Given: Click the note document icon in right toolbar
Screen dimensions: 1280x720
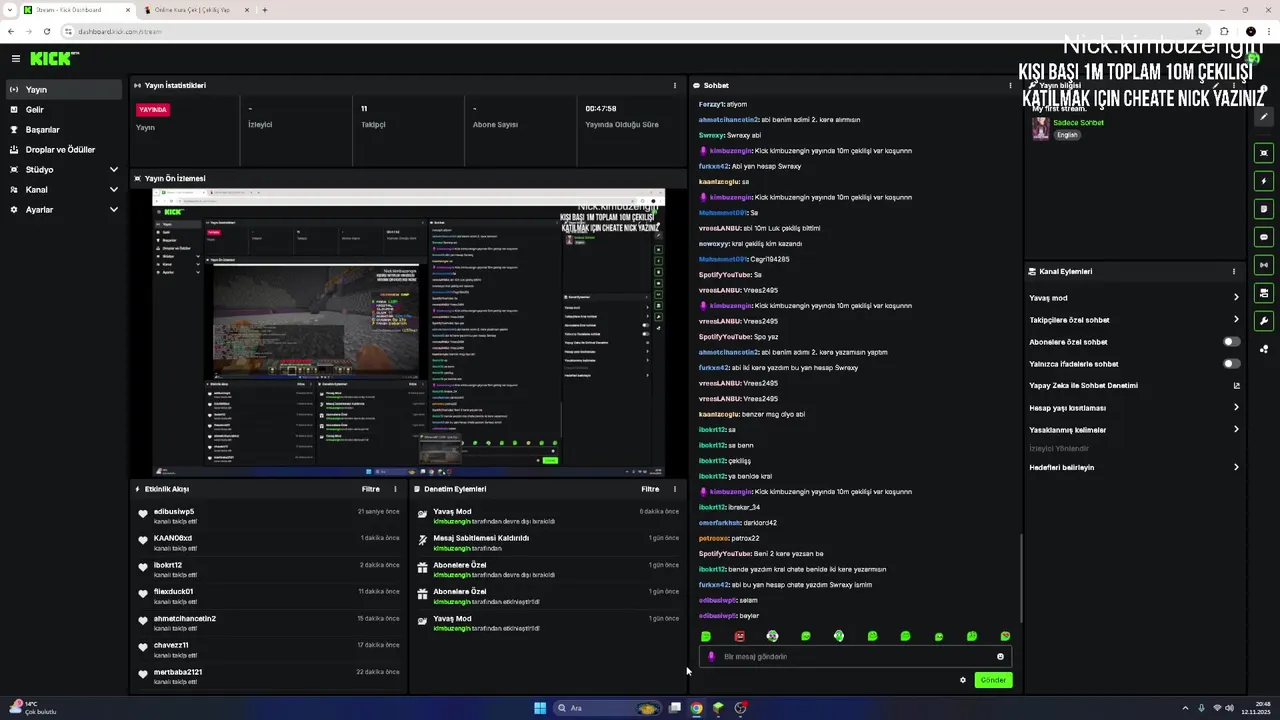Looking at the screenshot, I should [x=1264, y=209].
